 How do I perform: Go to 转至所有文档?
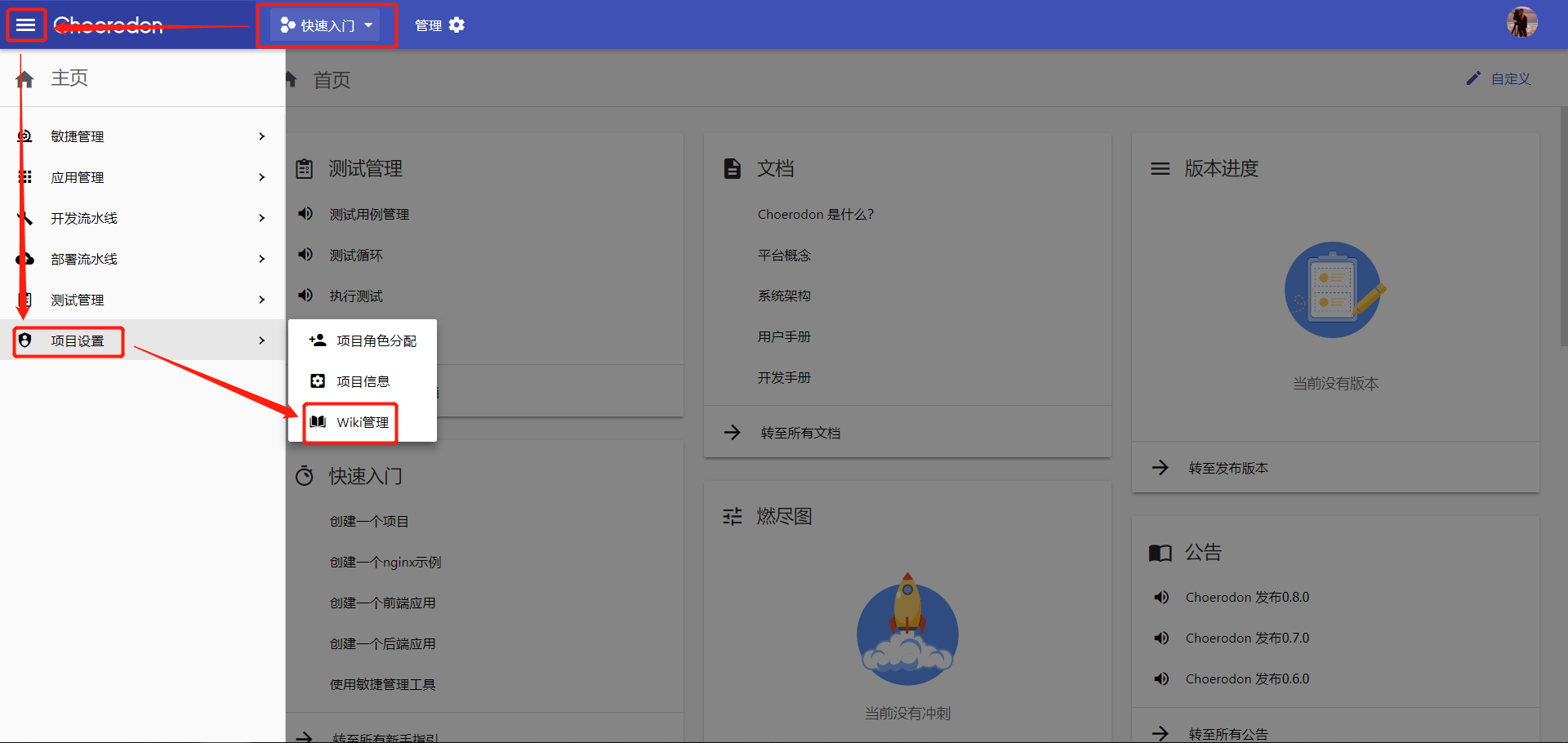point(800,433)
